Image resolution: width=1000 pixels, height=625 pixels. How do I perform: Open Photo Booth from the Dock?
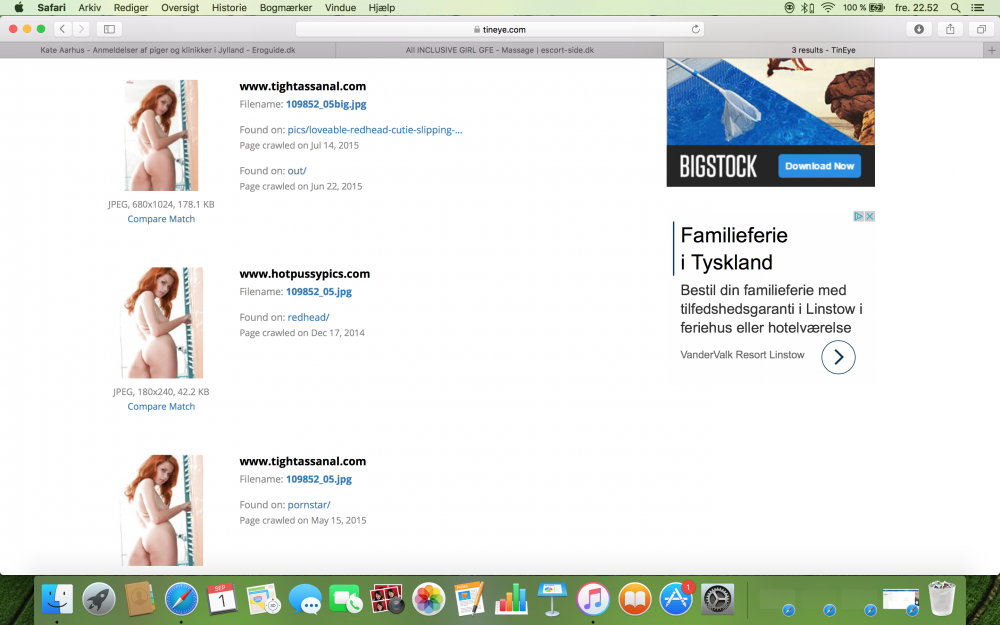(x=387, y=599)
